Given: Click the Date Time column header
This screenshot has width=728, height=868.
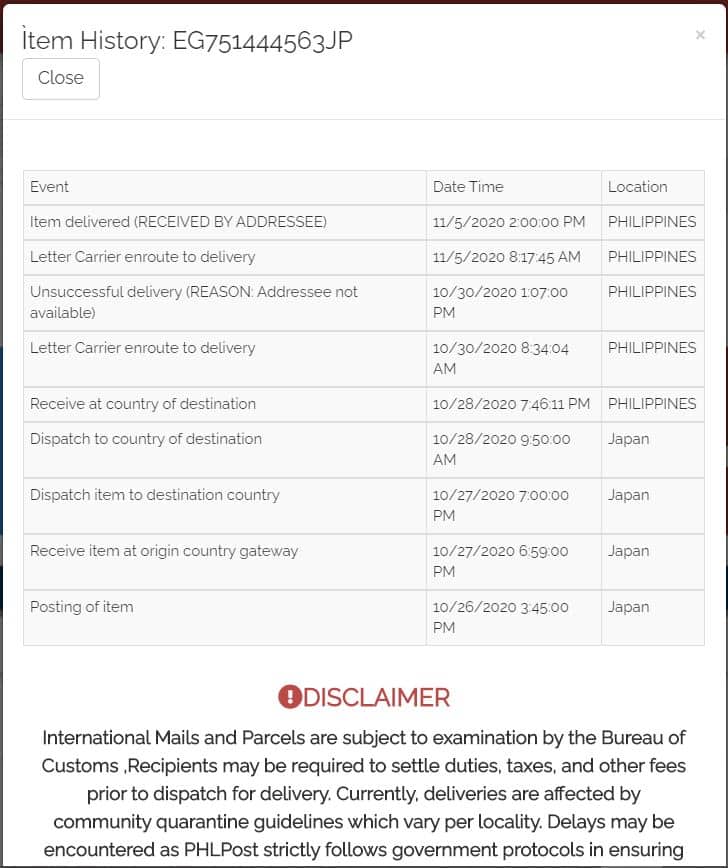Looking at the screenshot, I should click(x=468, y=187).
